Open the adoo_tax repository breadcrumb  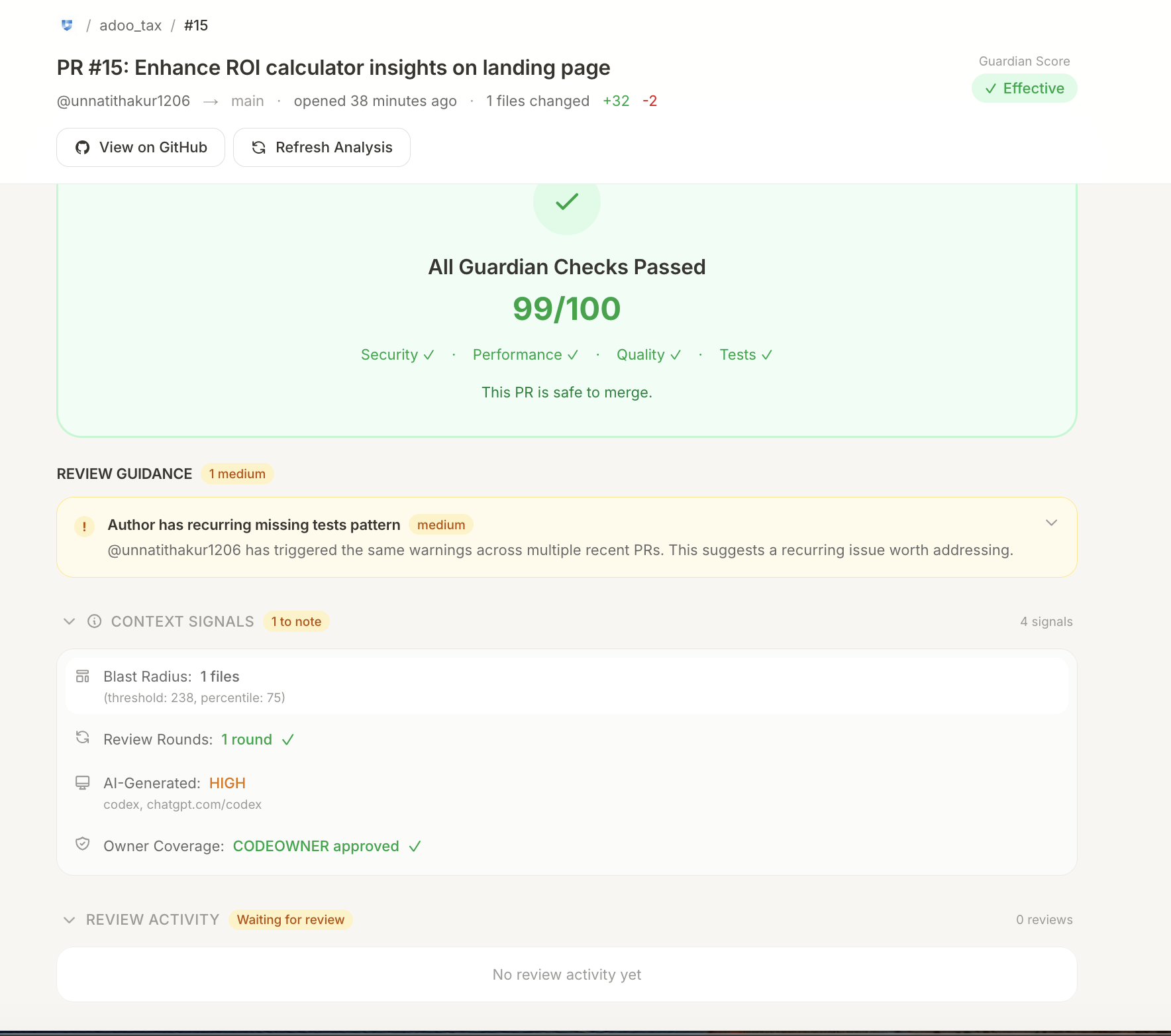(x=130, y=25)
